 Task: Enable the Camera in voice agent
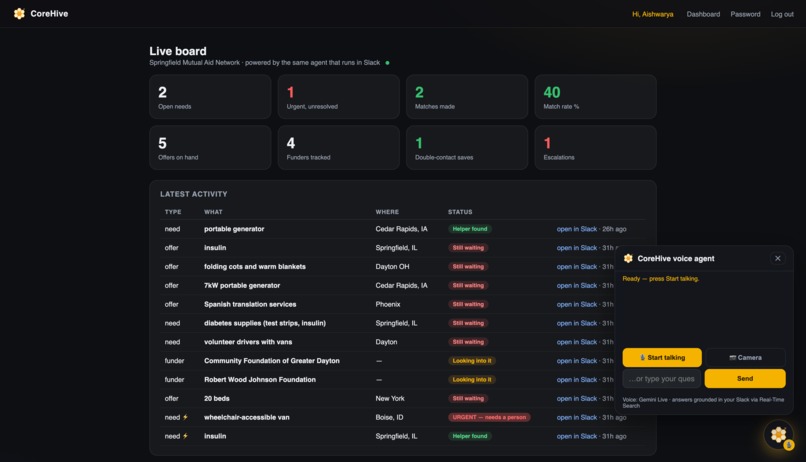(745, 358)
